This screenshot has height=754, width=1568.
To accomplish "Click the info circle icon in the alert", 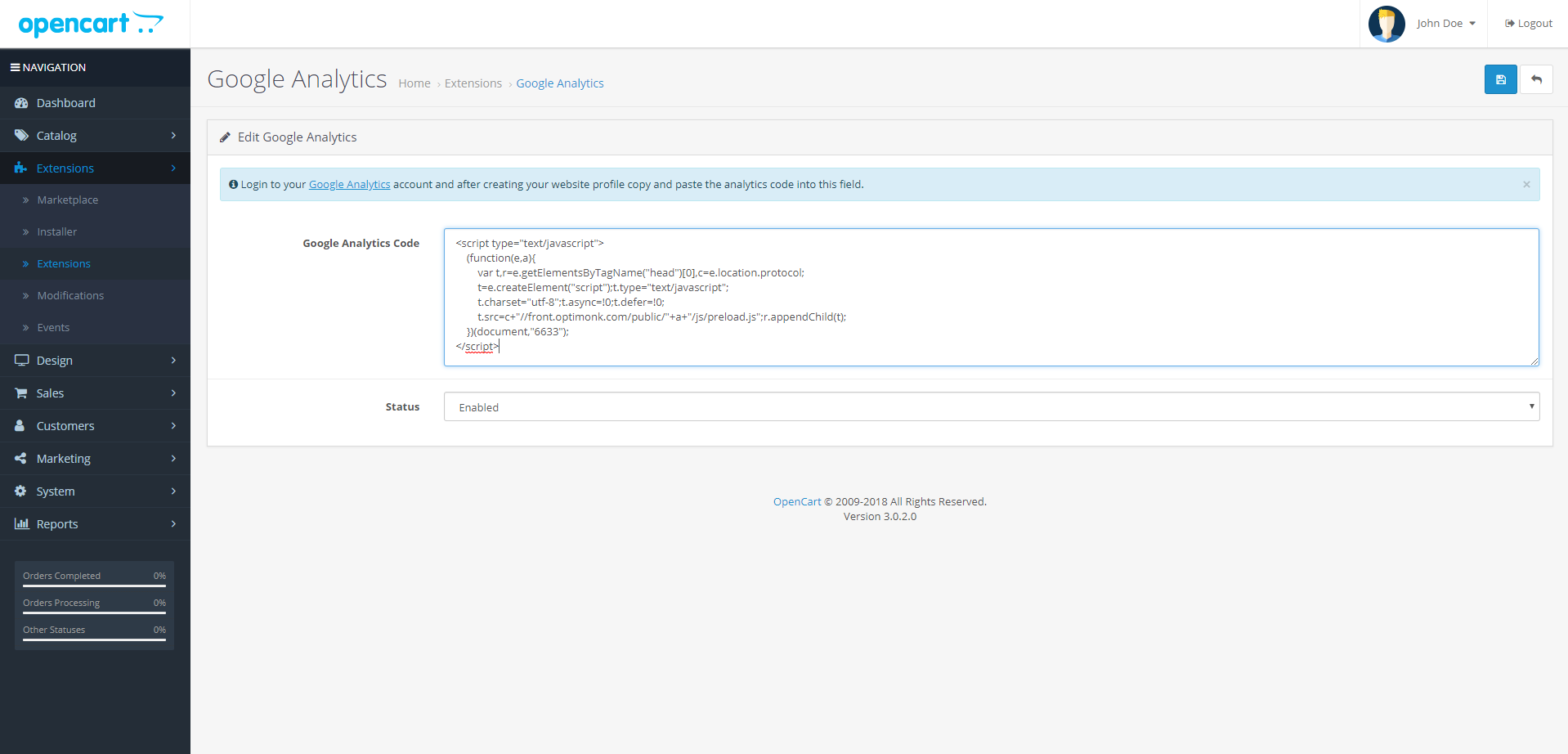I will pos(233,185).
